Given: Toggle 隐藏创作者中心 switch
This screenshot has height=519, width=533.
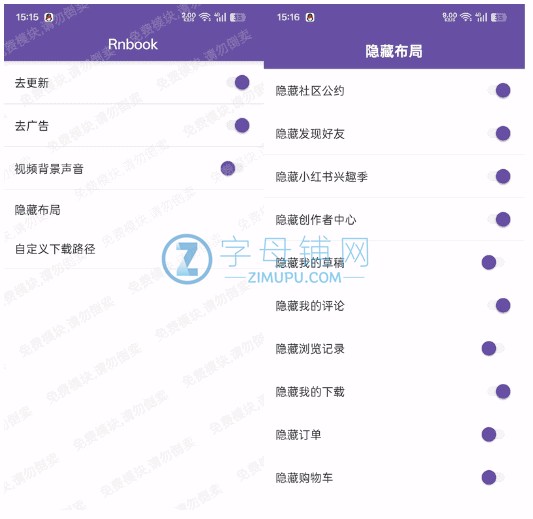Looking at the screenshot, I should (x=499, y=219).
